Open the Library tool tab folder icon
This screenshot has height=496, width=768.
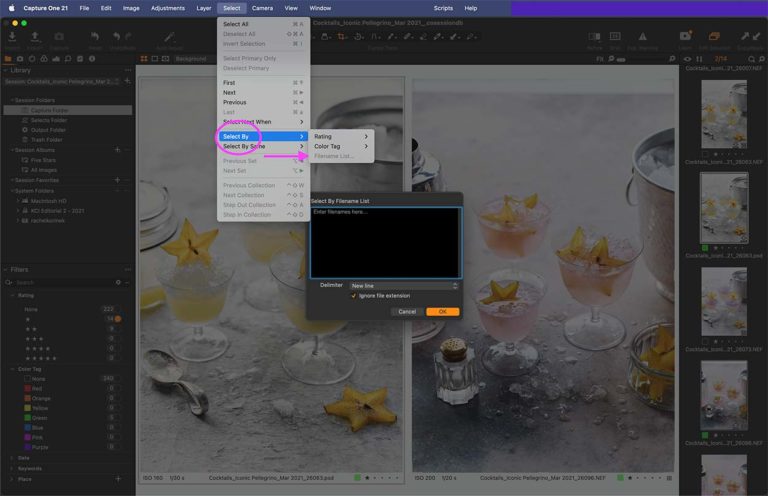(8, 59)
